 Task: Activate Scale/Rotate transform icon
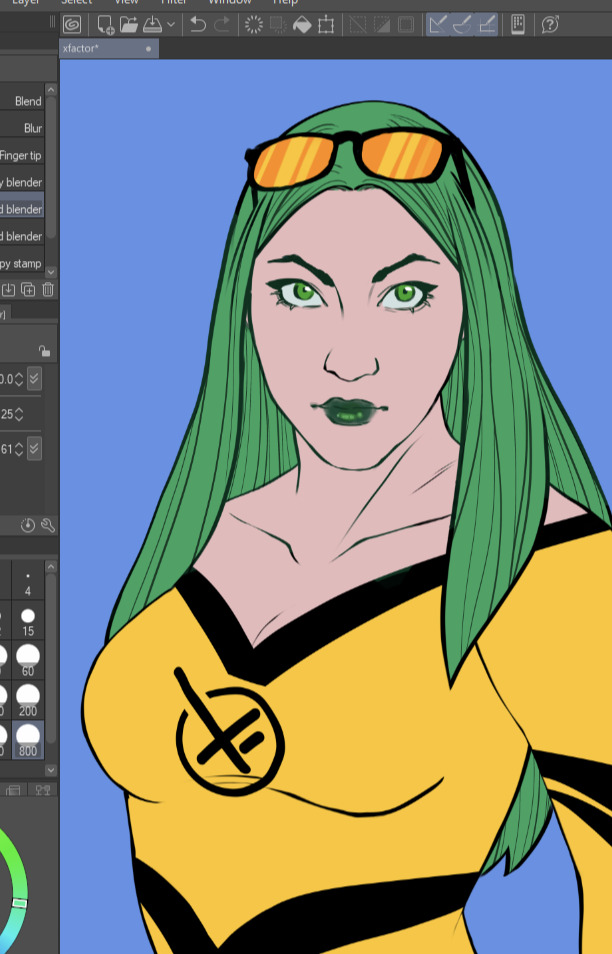click(326, 25)
